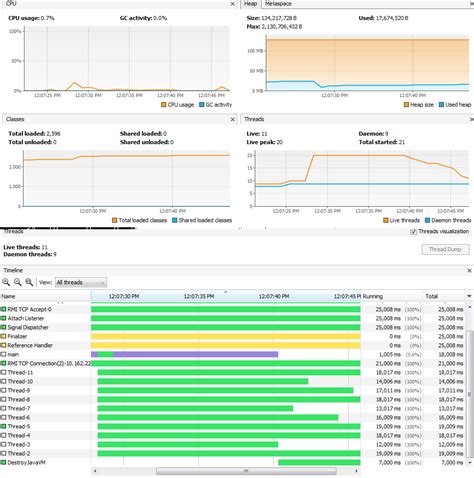474x478 pixels.
Task: Click the icon next to DestroyJavaVM thread
Action: click(x=3, y=462)
